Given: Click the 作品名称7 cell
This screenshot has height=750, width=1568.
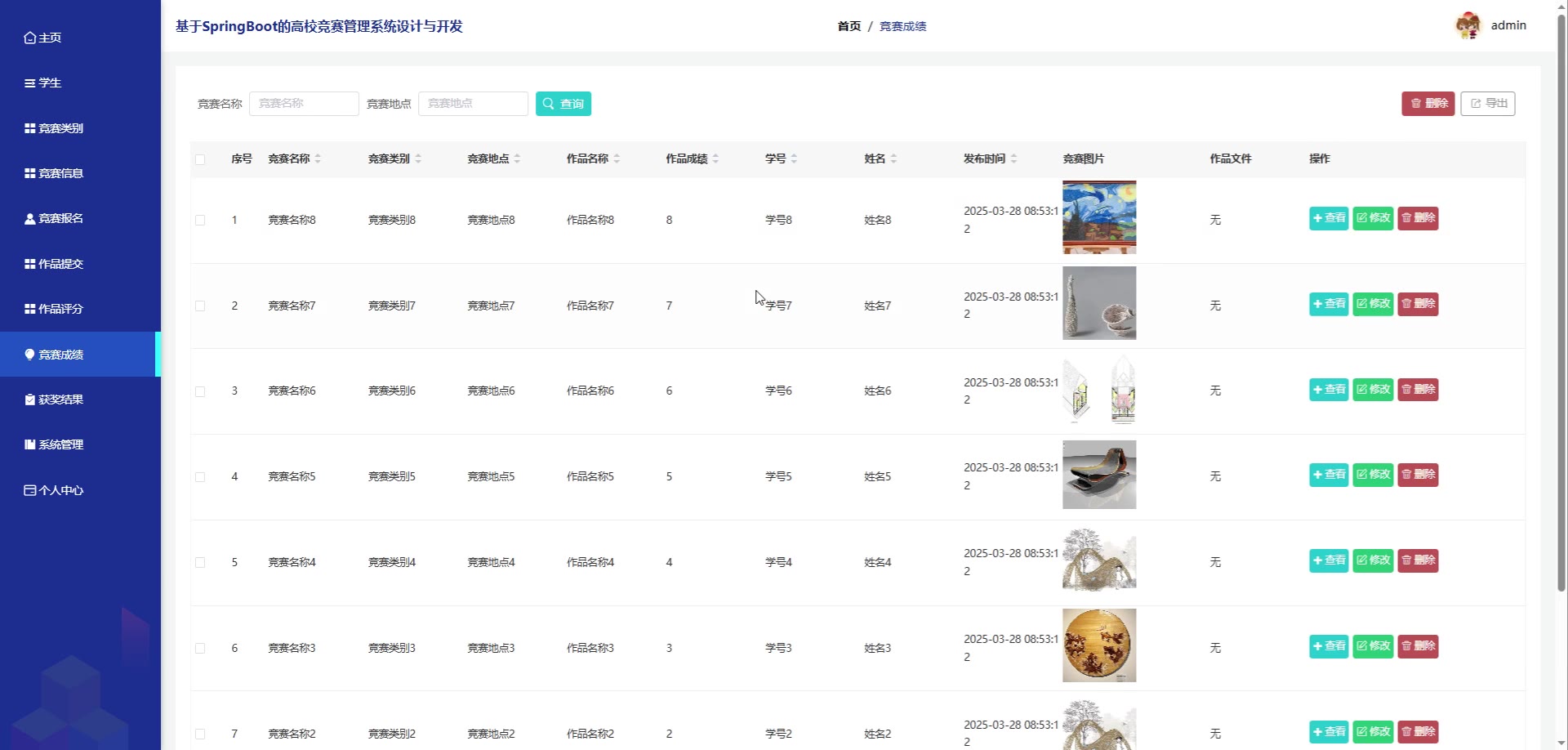Looking at the screenshot, I should 590,306.
